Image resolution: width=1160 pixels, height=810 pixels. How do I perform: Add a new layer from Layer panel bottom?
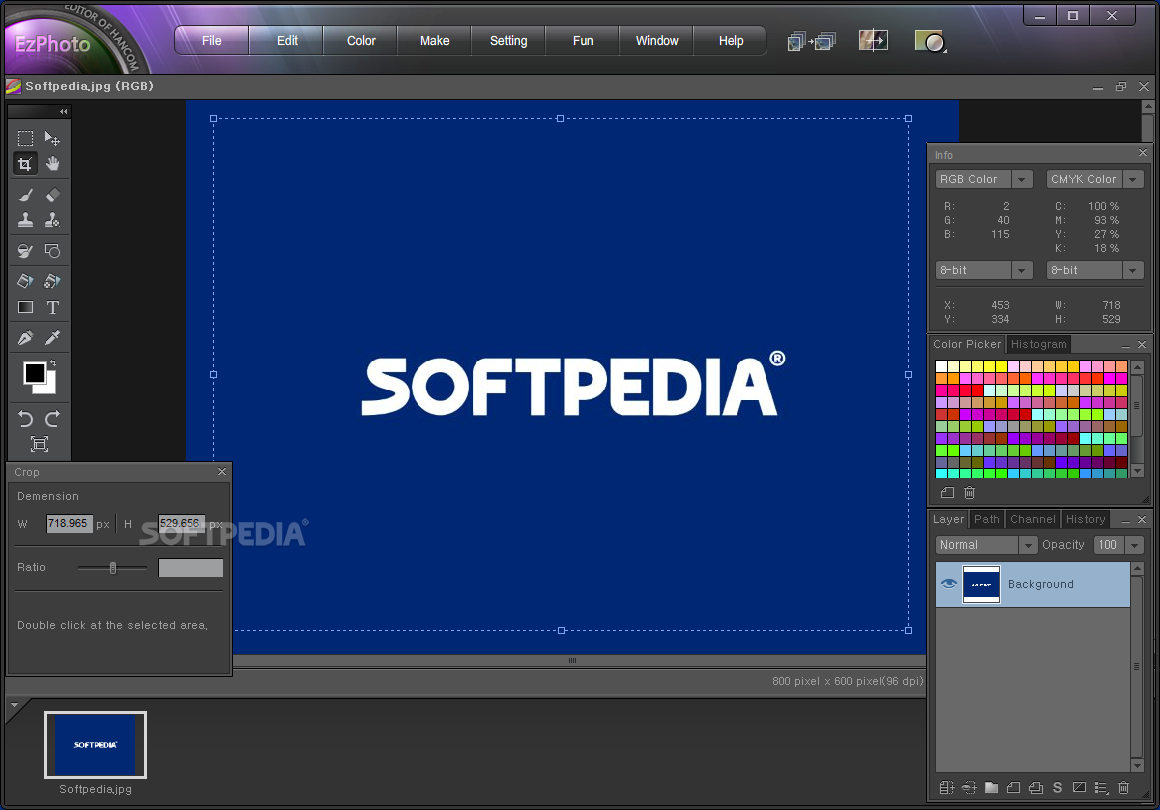[1014, 788]
